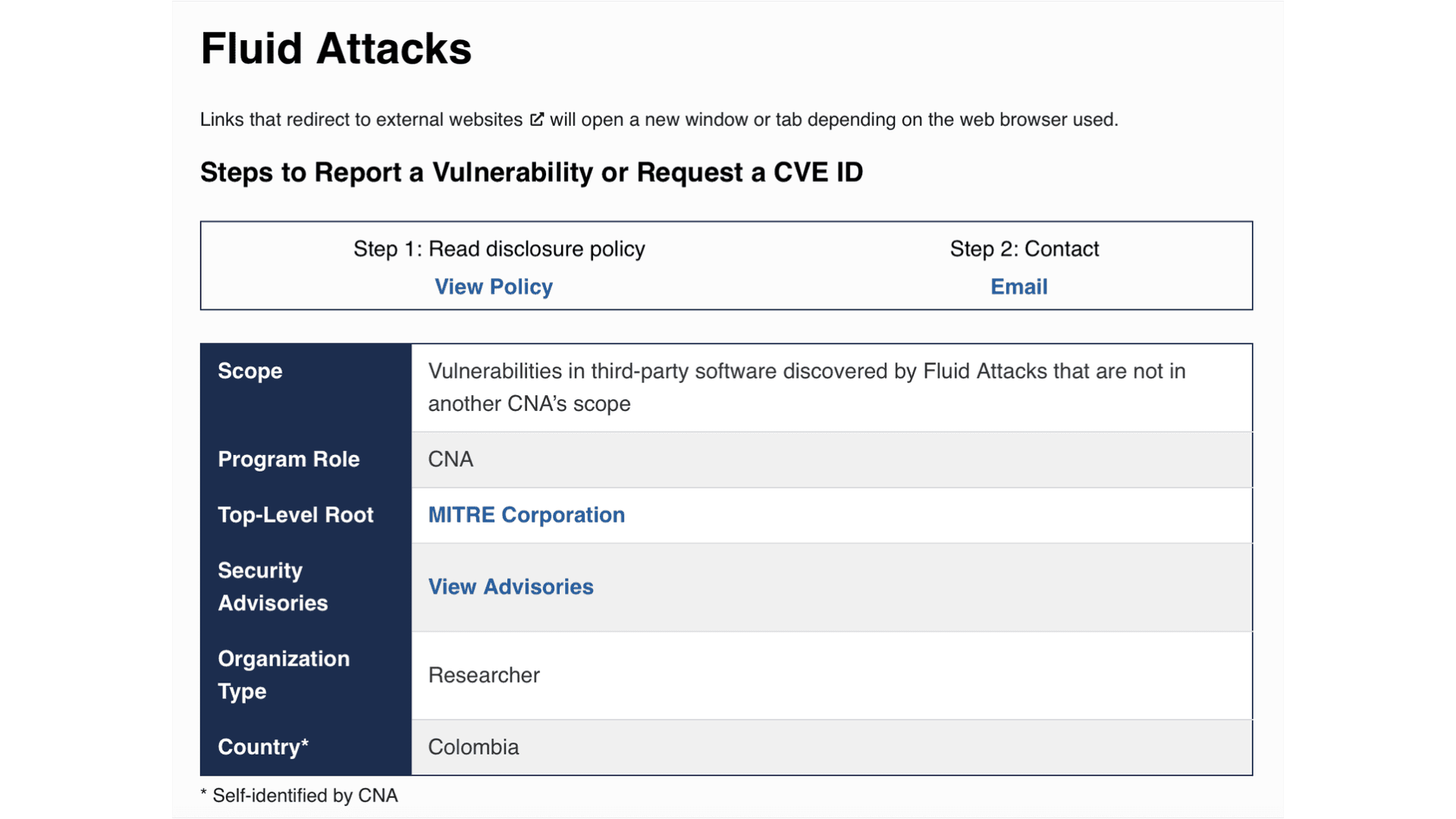Open the MITRE Corporation link
The width and height of the screenshot is (1456, 819).
[526, 515]
